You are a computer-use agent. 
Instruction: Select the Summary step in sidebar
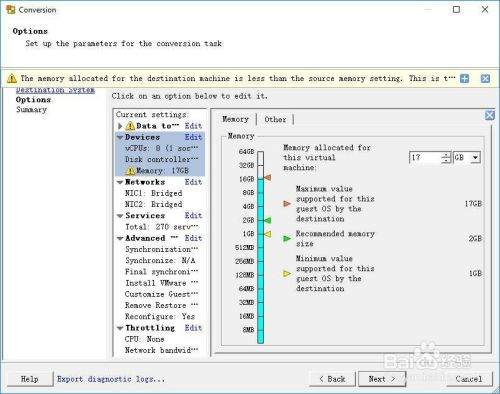tap(31, 110)
